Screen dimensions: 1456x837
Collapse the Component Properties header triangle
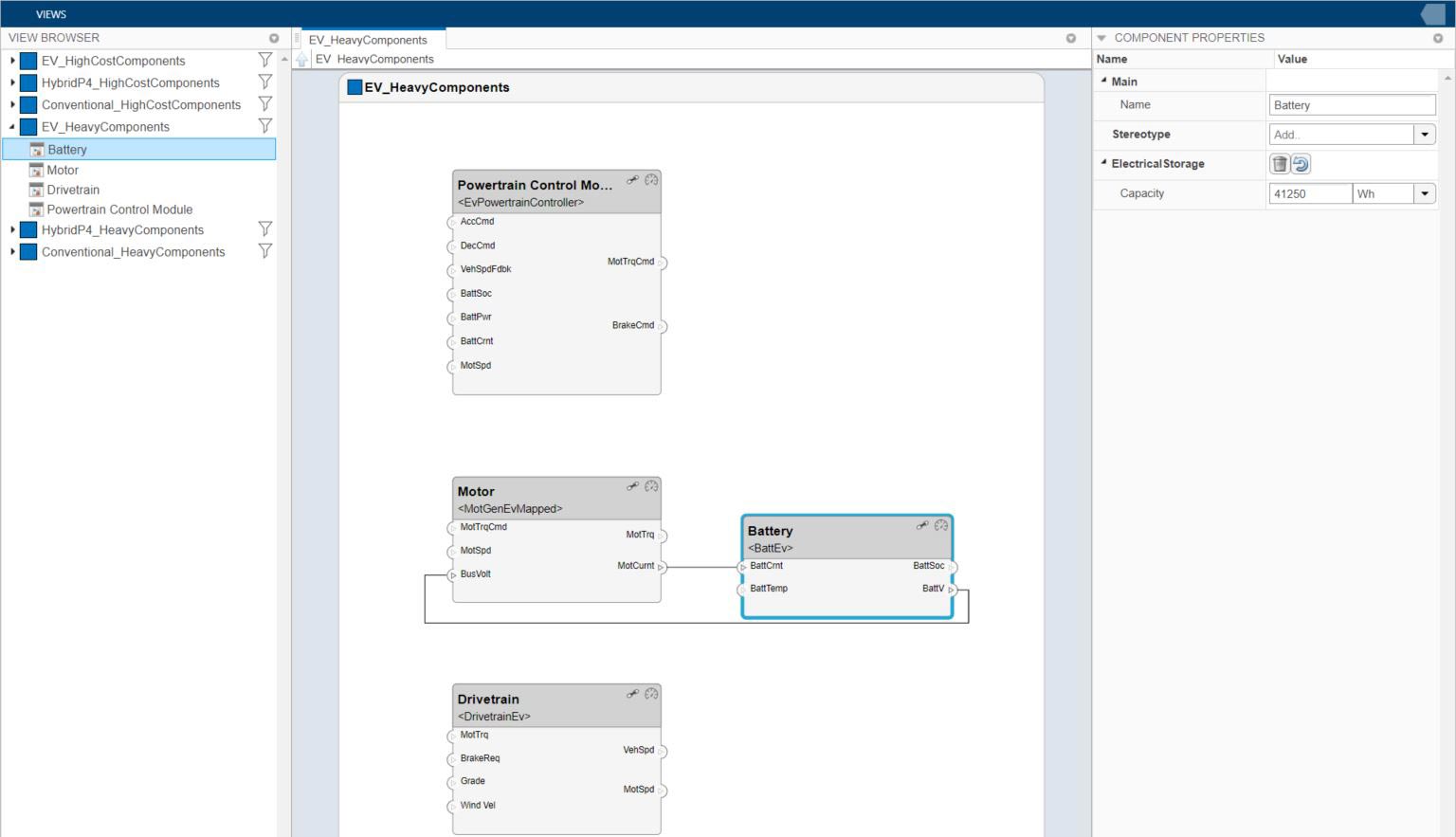[1101, 38]
